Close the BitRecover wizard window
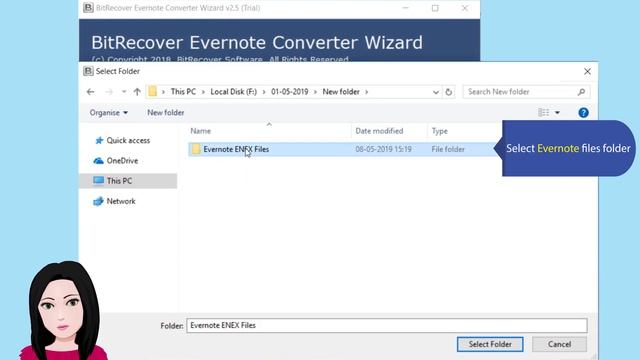640x360 pixels. tap(464, 8)
